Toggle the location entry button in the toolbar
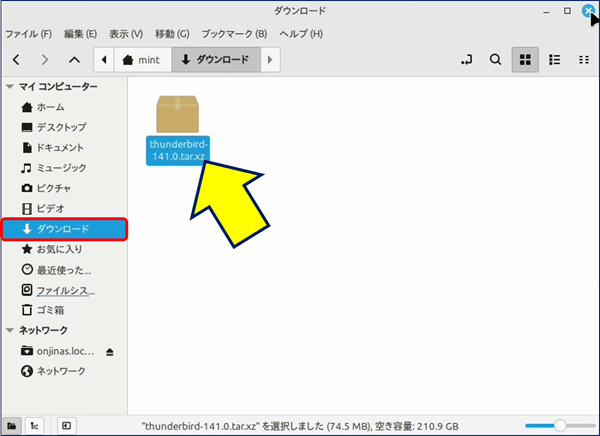This screenshot has height=436, width=600. point(467,60)
